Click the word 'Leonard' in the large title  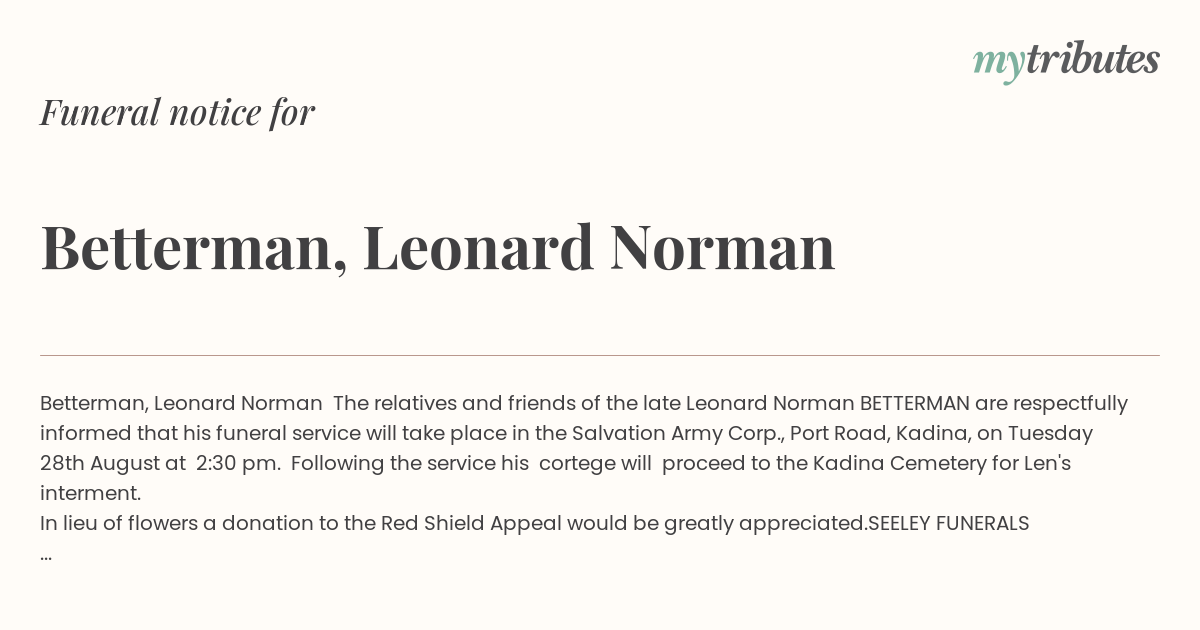pyautogui.click(x=478, y=247)
